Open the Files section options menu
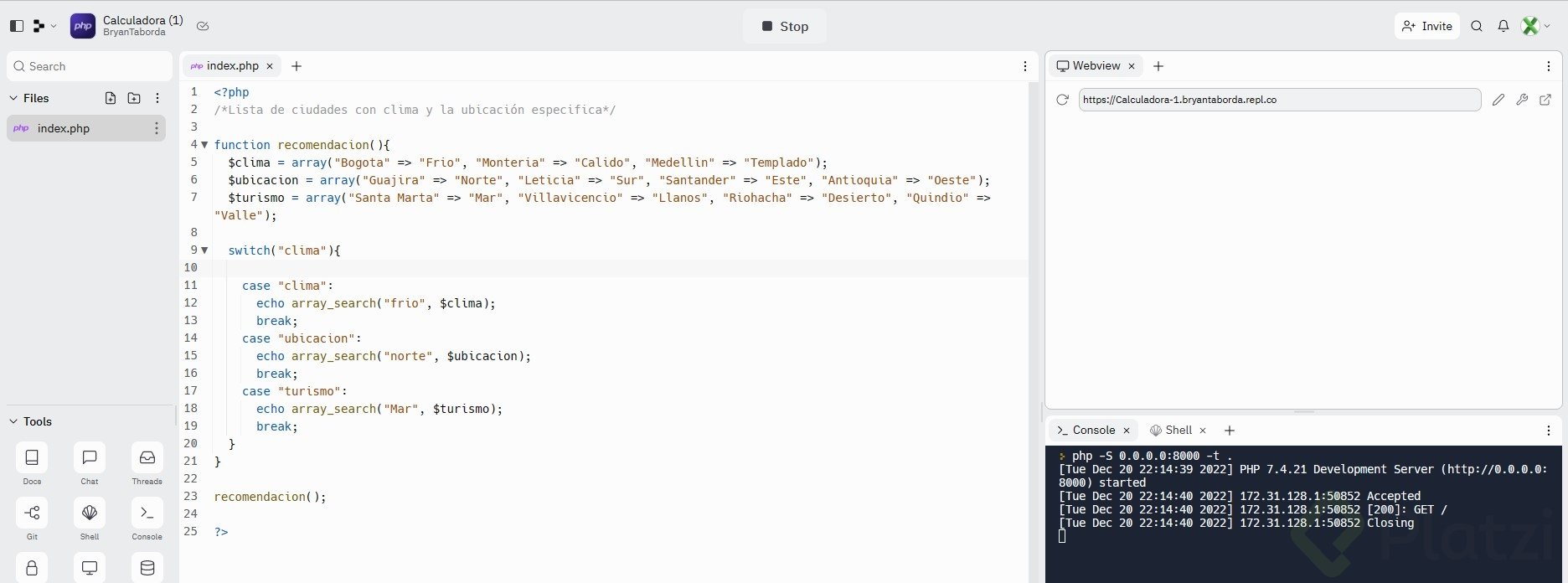The height and width of the screenshot is (583, 1568). tap(157, 98)
